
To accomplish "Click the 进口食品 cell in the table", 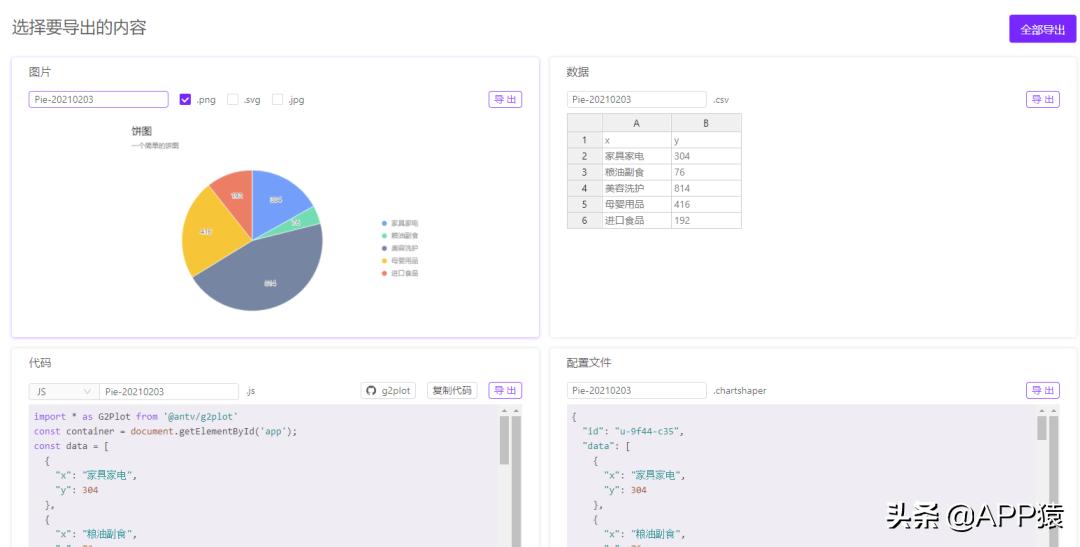I will coord(636,220).
